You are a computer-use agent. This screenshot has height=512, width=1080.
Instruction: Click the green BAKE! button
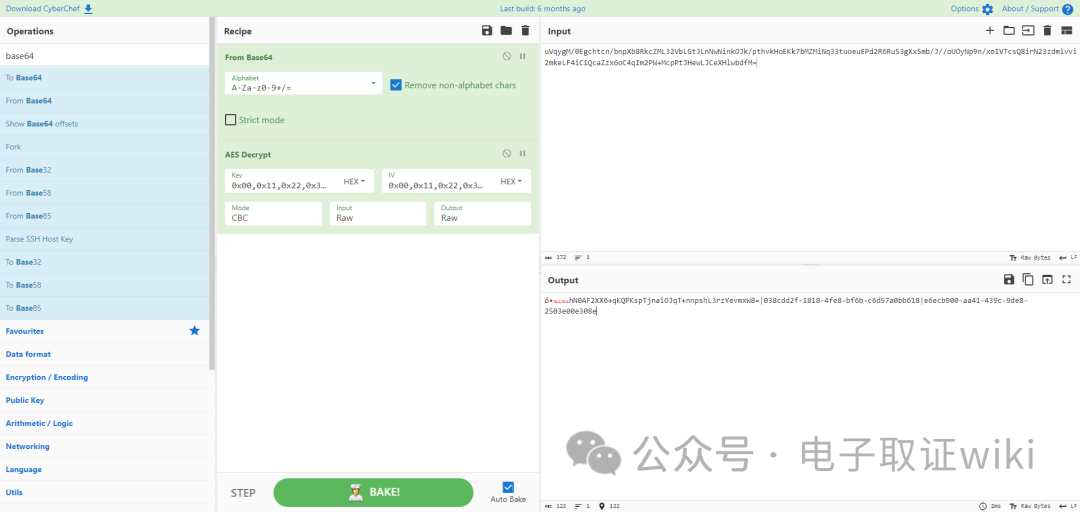tap(373, 492)
